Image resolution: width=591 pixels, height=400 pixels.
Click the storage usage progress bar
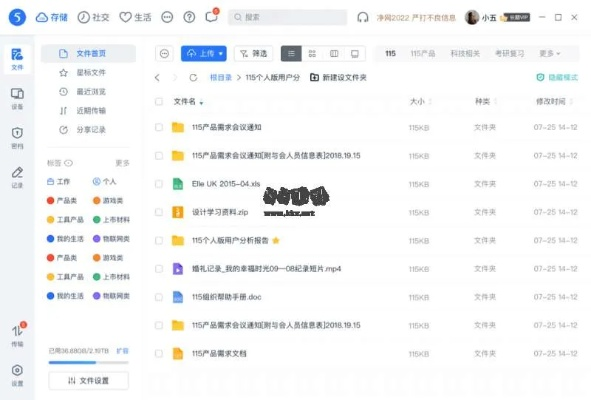point(88,362)
